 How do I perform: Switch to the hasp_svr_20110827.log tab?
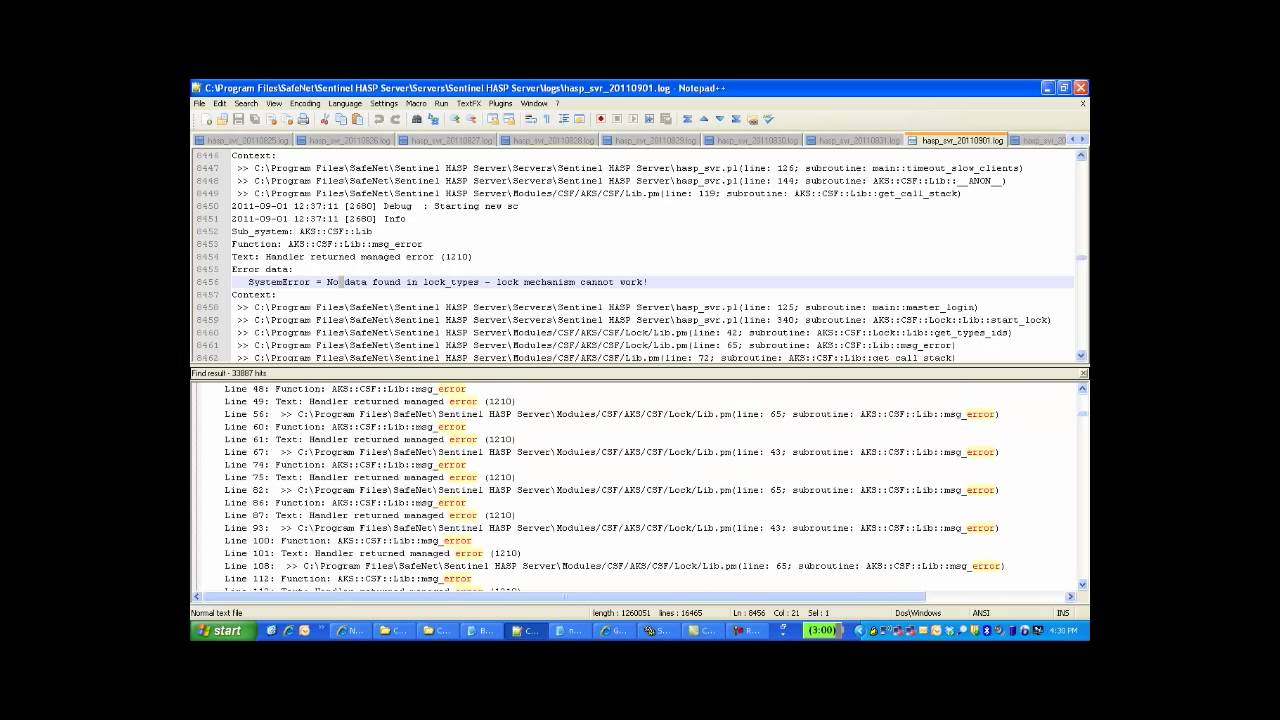point(445,140)
